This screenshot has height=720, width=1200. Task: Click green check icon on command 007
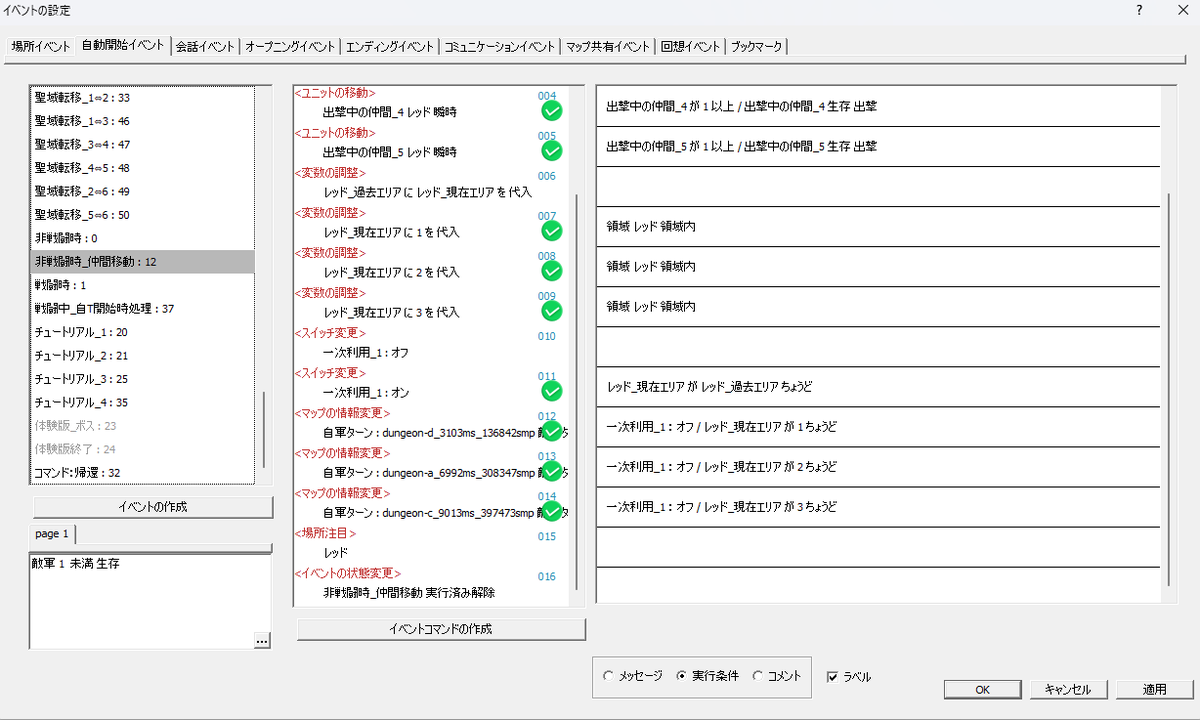(x=551, y=231)
